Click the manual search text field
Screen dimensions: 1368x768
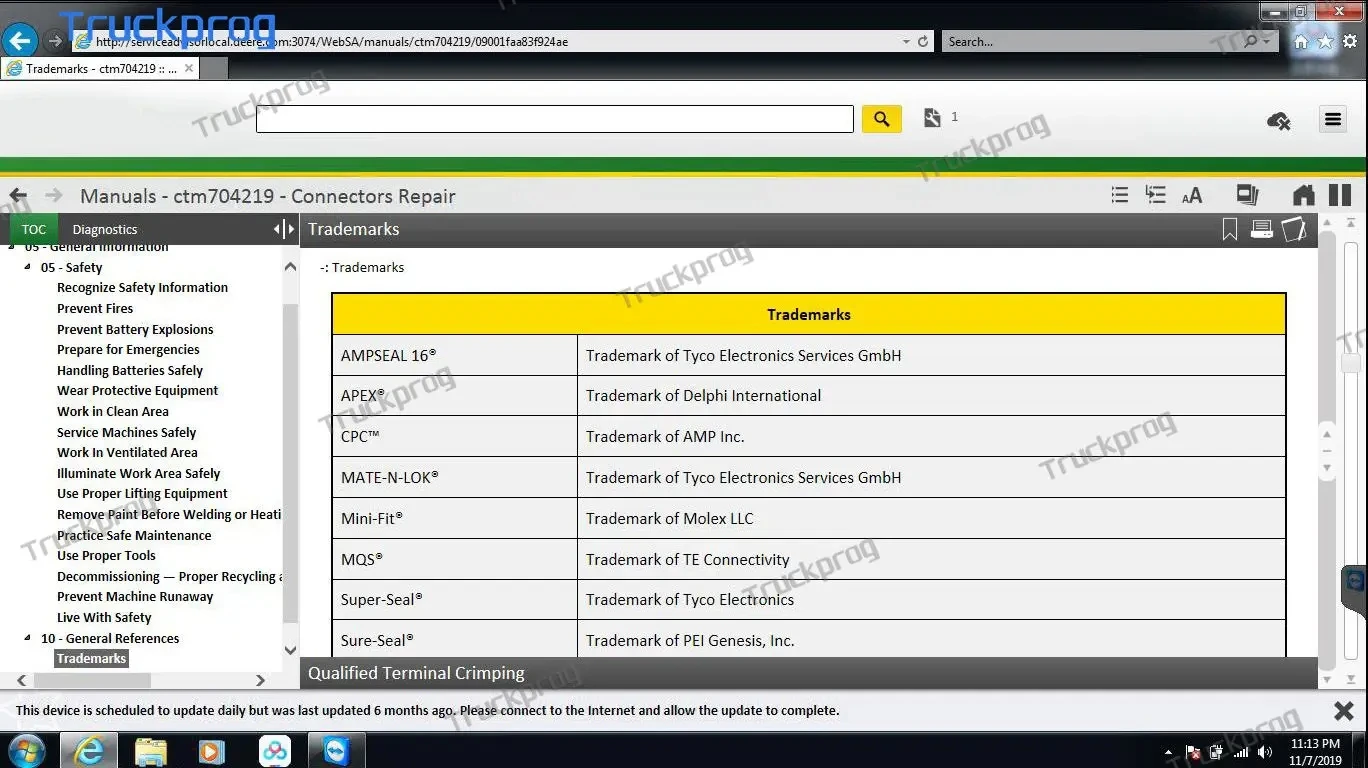(554, 119)
